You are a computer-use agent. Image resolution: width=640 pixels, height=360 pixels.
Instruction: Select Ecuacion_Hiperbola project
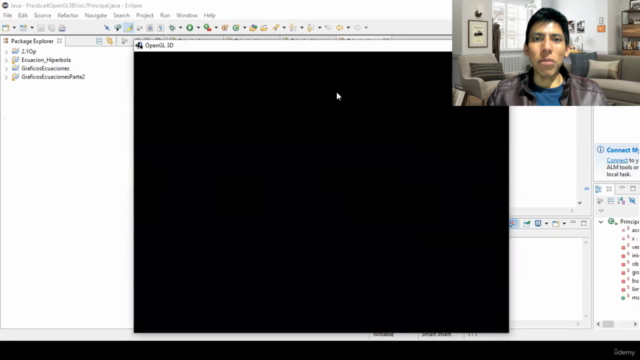[46, 60]
